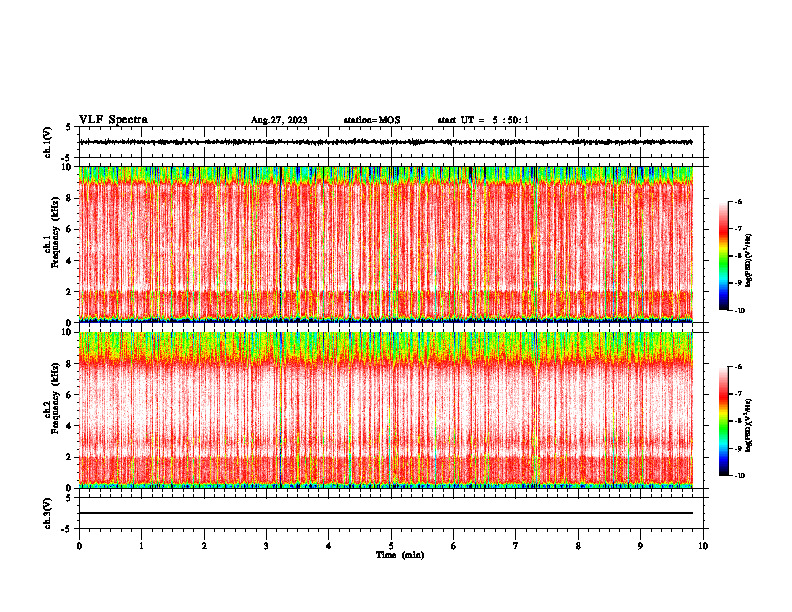792x612 pixels.
Task: Click the '-10' label on ch.2 color bar
Action: [739, 475]
